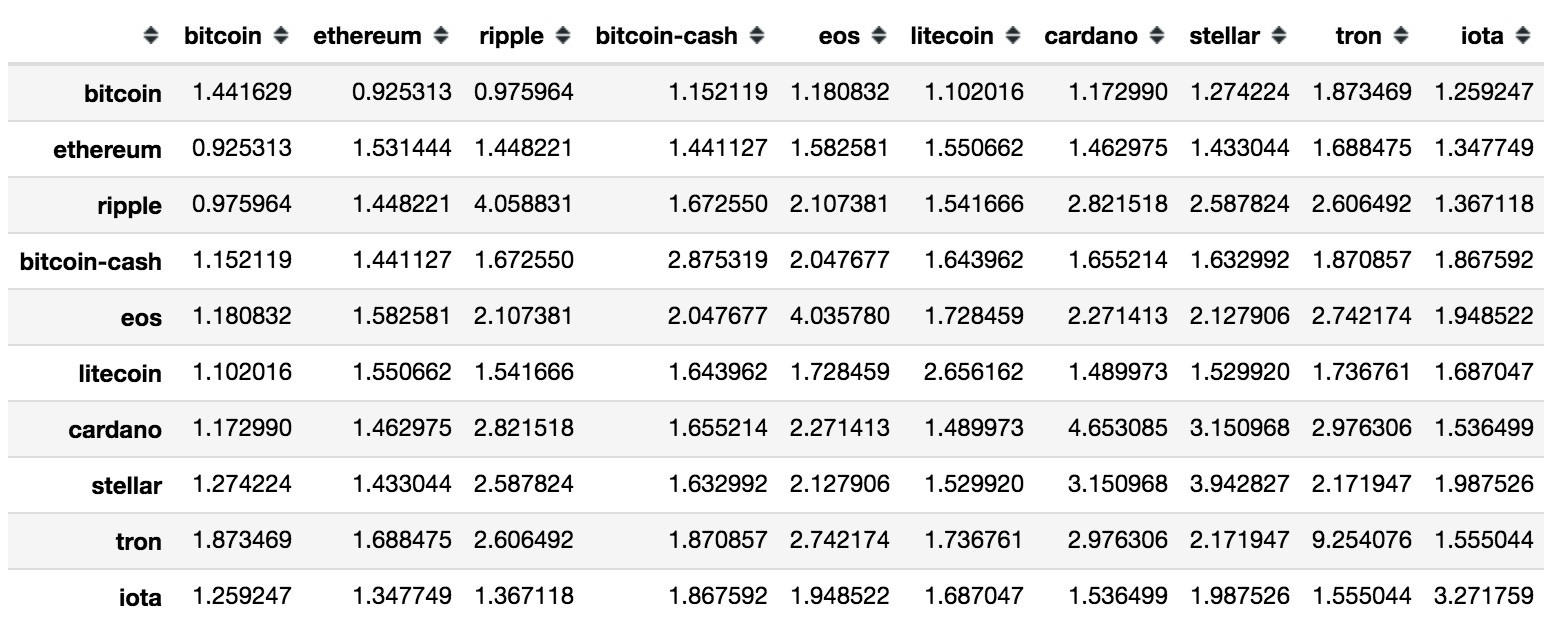Click cardano-cardano cell value 4.653085
1566x634 pixels.
point(1117,428)
